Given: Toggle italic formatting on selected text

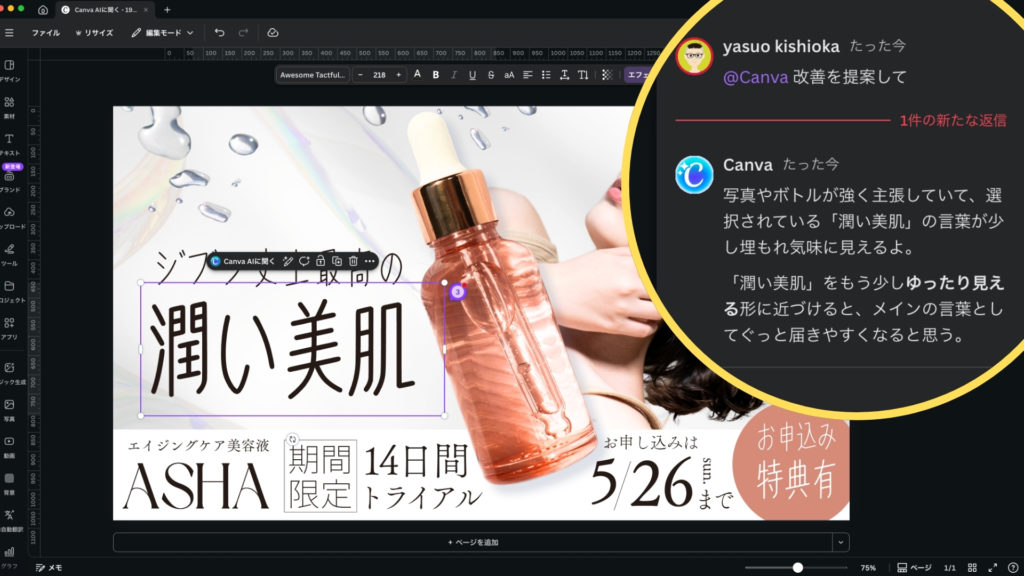Looking at the screenshot, I should click(454, 75).
